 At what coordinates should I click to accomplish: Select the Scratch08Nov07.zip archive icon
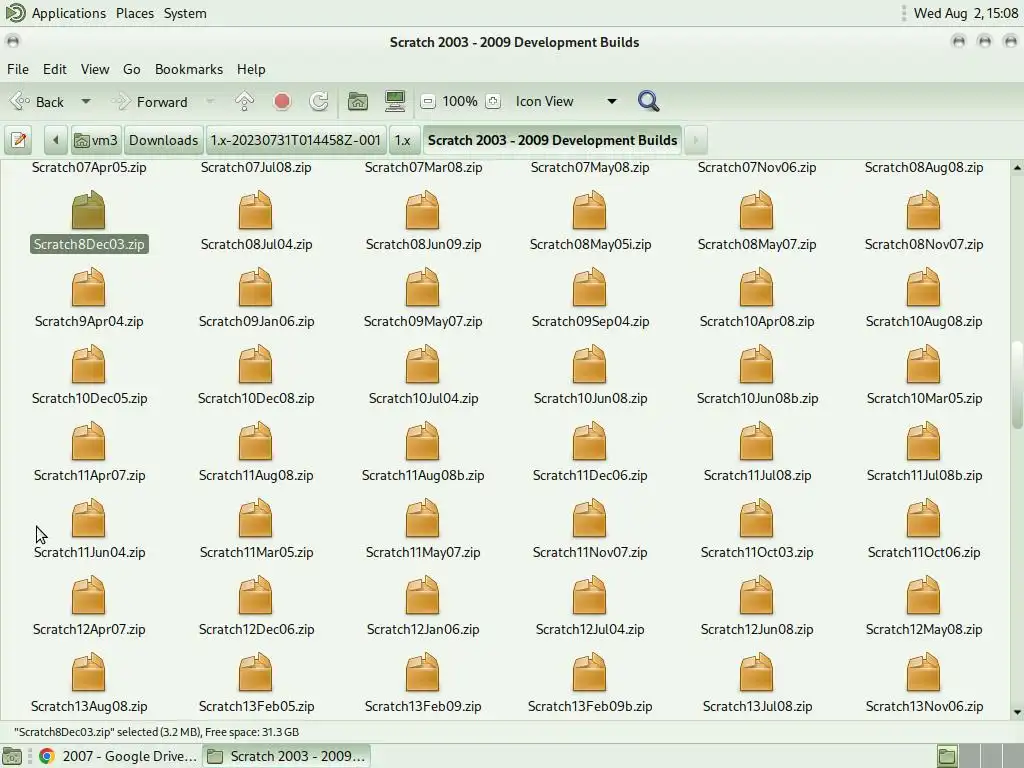pos(923,210)
